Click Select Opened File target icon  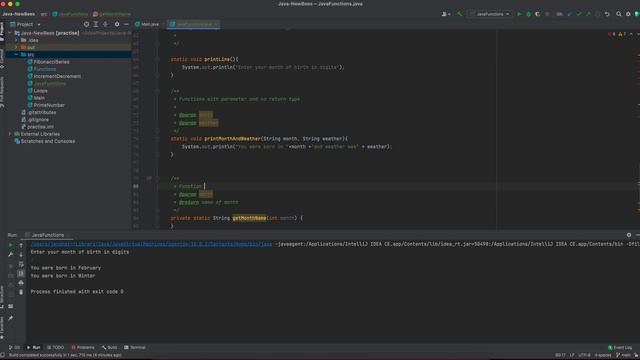click(x=86, y=24)
